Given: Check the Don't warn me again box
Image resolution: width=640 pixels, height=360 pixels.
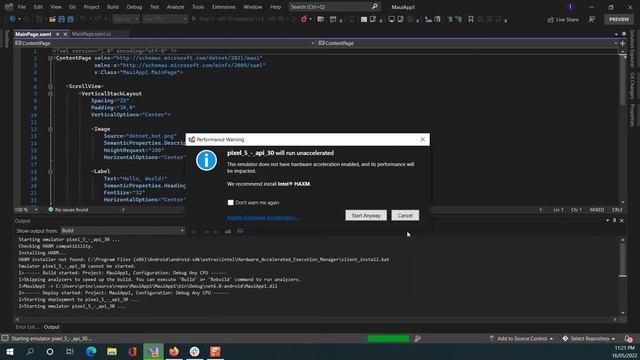Looking at the screenshot, I should (231, 202).
